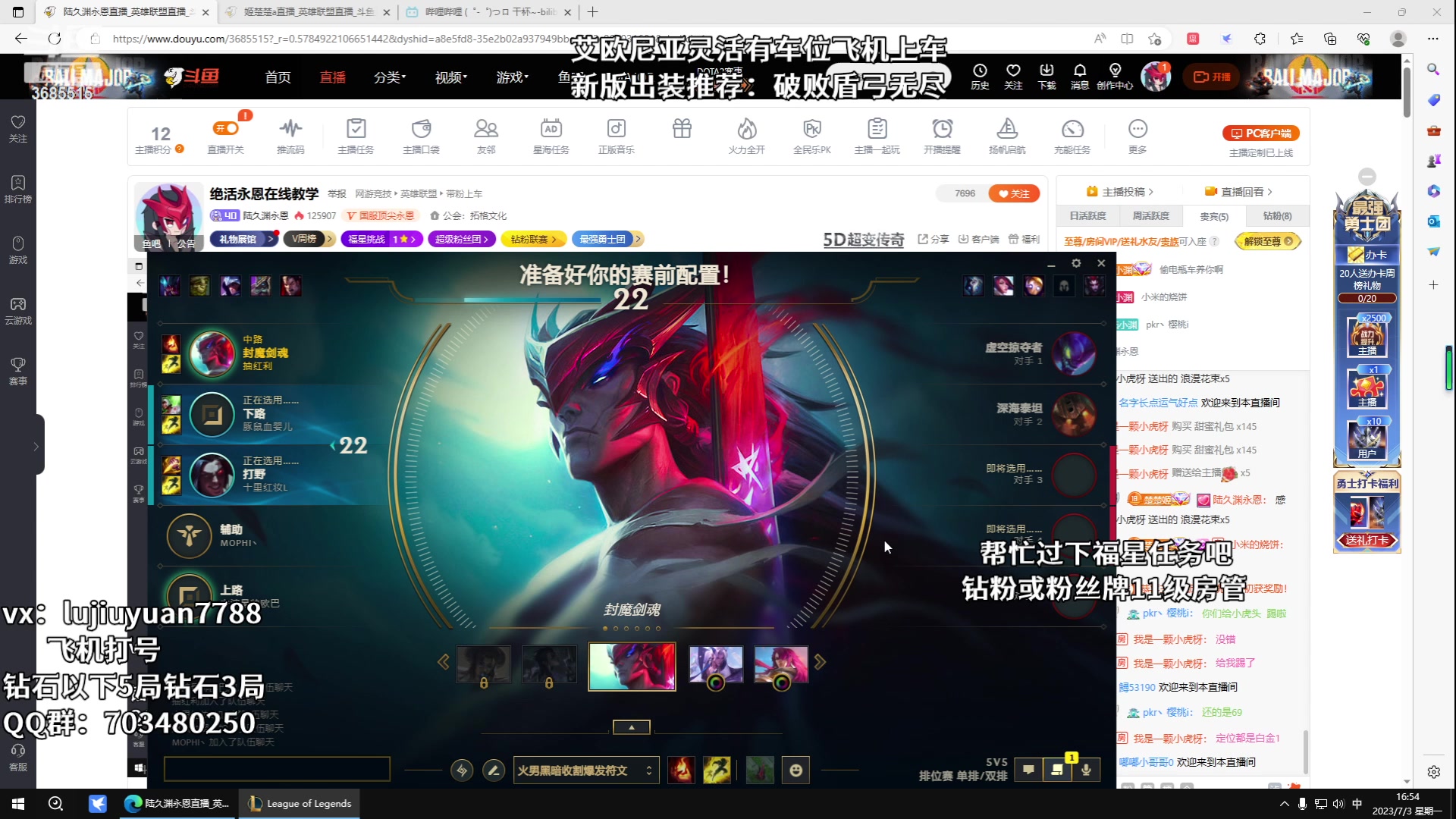The width and height of the screenshot is (1456, 819).
Task: Click the 分享 share link
Action: pos(934,239)
